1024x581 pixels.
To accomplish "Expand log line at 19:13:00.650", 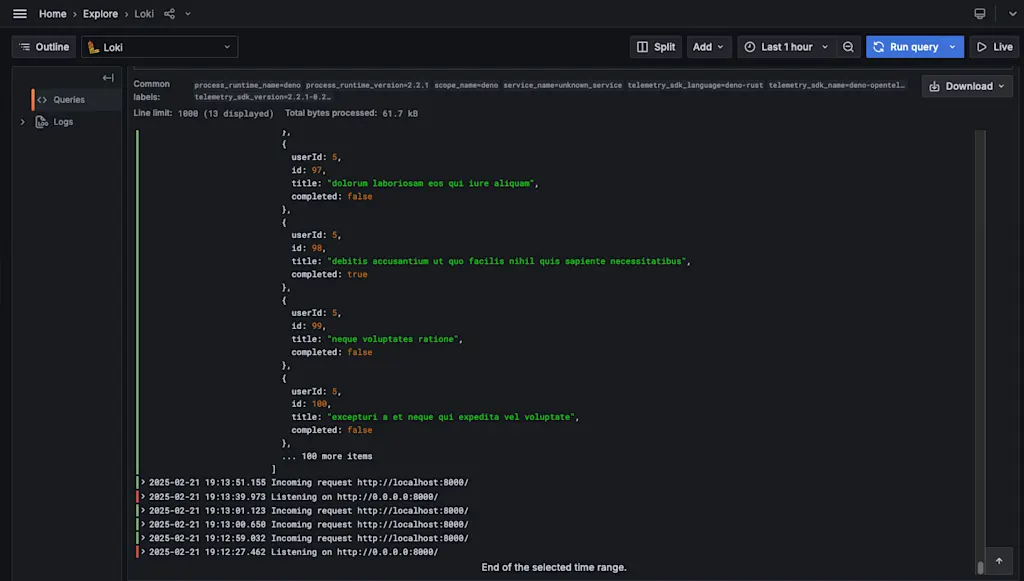I will coord(143,524).
